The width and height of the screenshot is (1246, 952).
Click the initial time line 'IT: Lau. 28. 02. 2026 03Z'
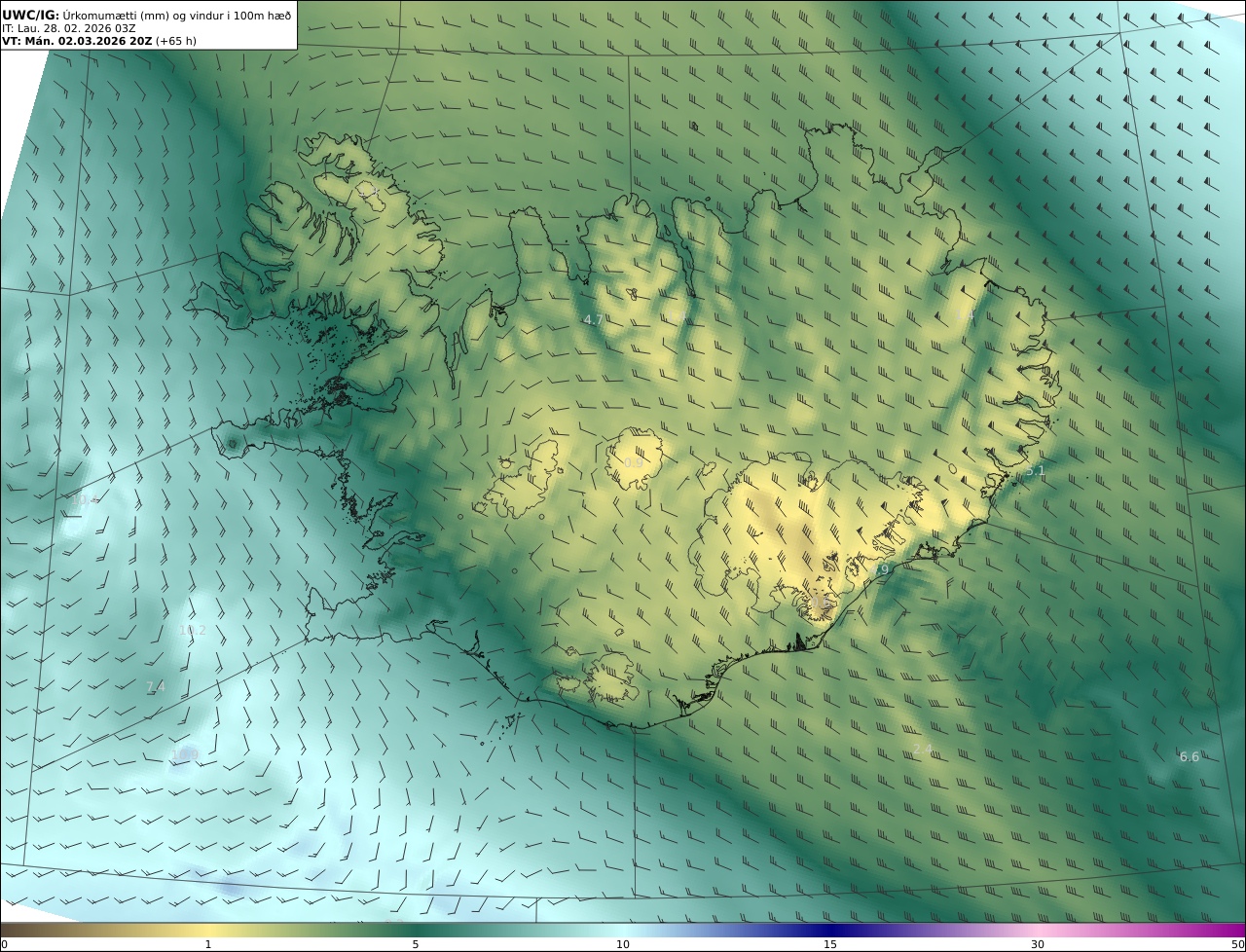point(69,28)
